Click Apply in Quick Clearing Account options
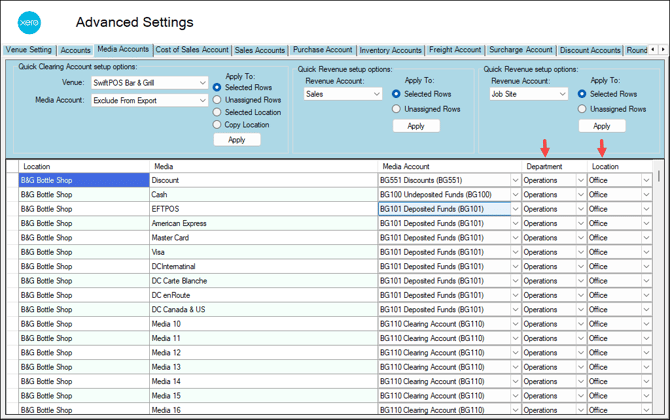The image size is (670, 420). 237,140
